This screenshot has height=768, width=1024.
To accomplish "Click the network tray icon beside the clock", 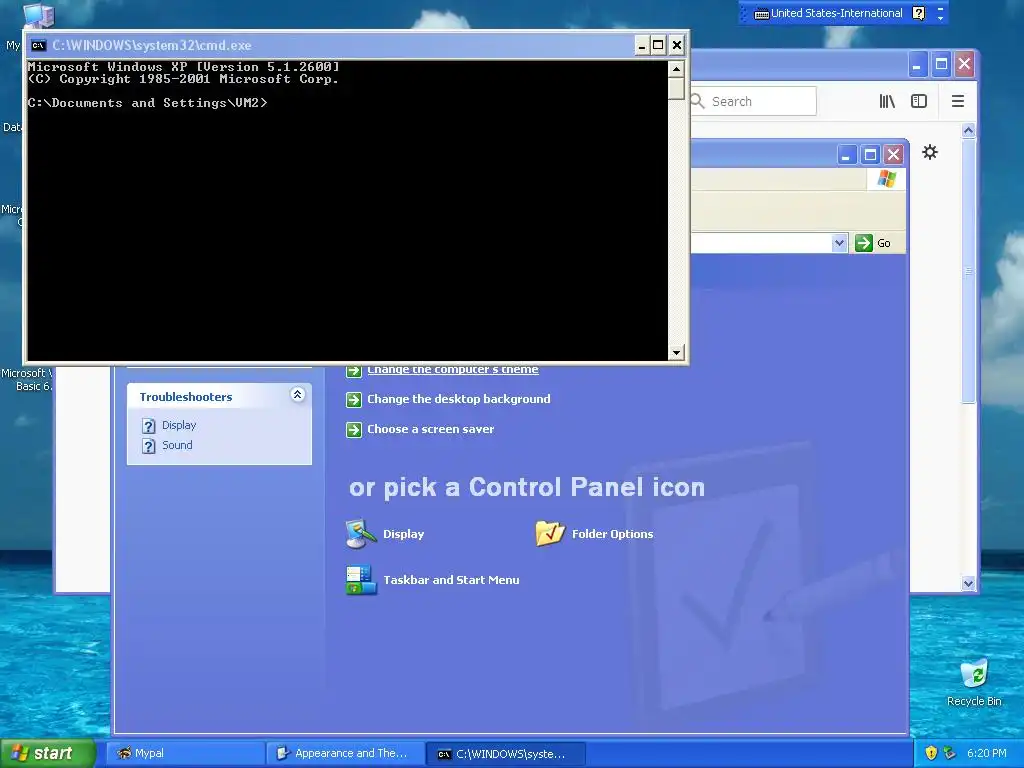I will [950, 753].
